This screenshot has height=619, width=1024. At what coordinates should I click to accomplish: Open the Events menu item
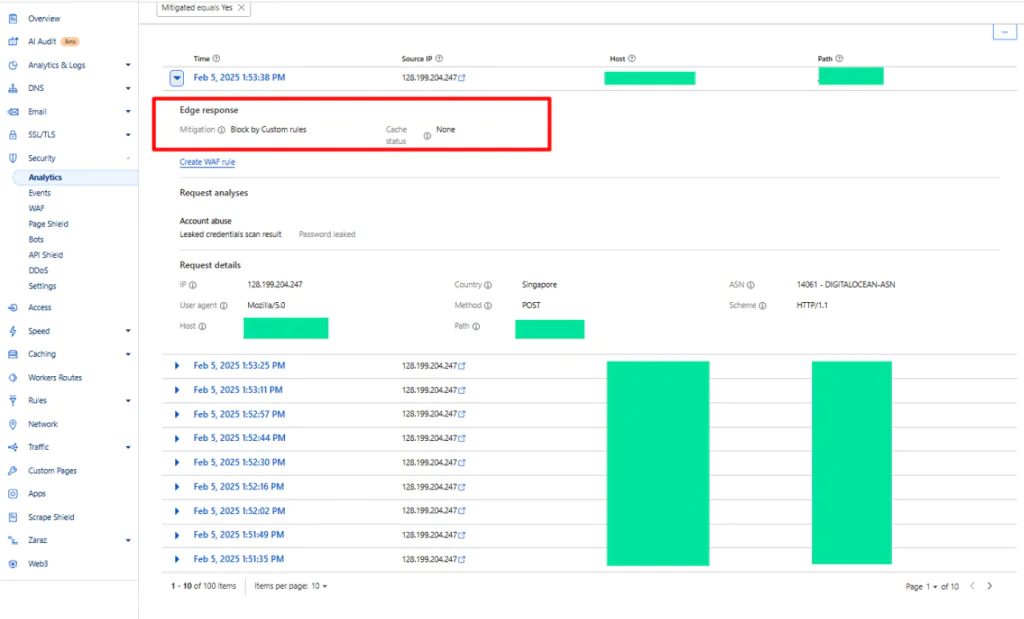coord(39,193)
